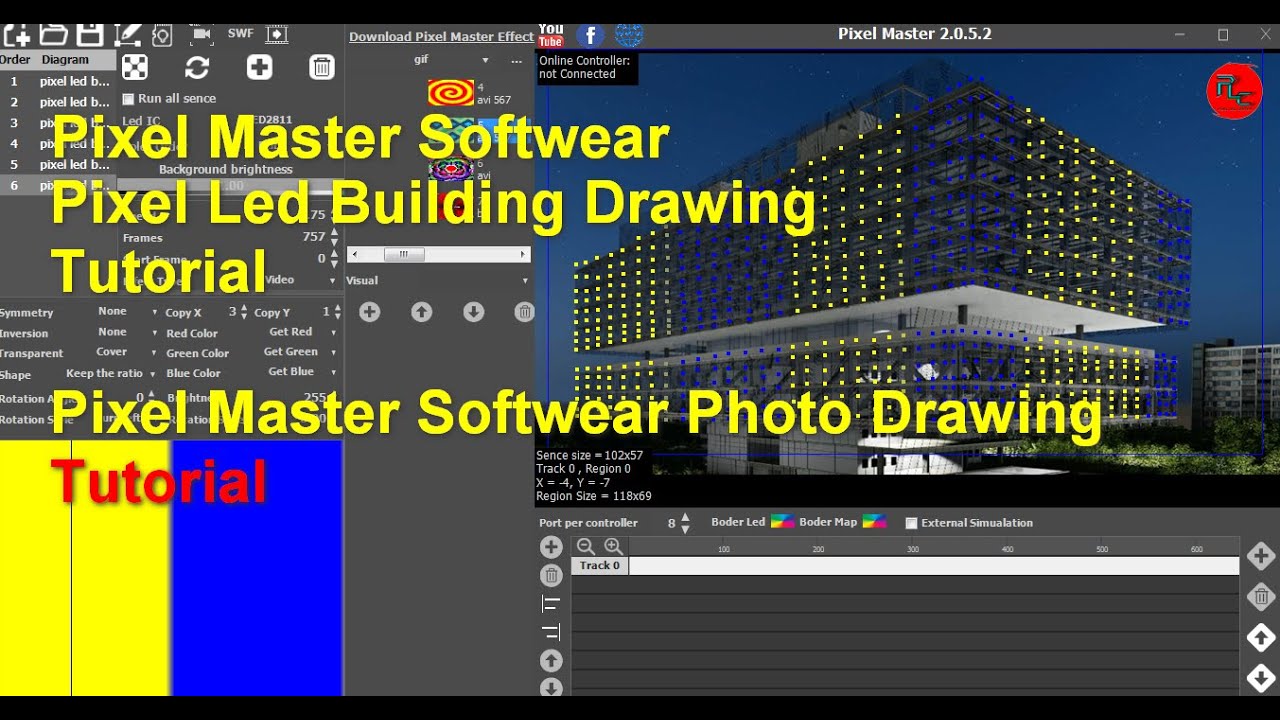Delete region using right diamond trash
Image resolution: width=1280 pixels, height=720 pixels.
point(1261,597)
